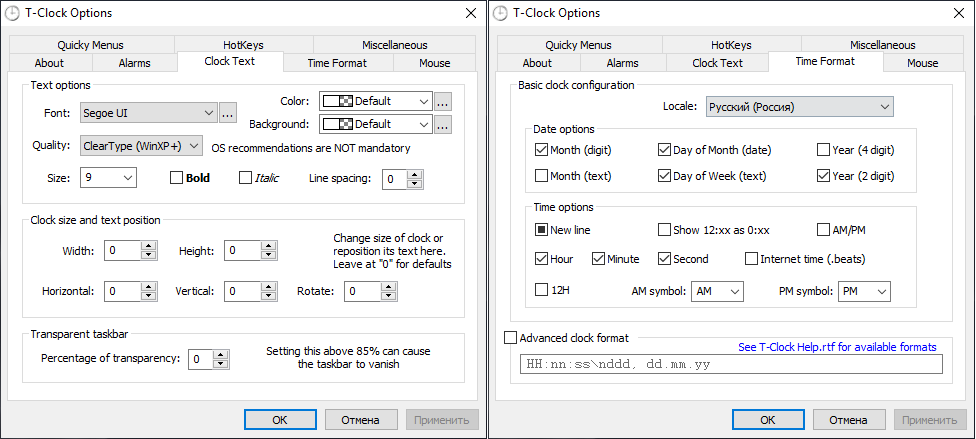This screenshot has height=439, width=976.
Task: Open Mouse tab in left window
Action: [434, 63]
